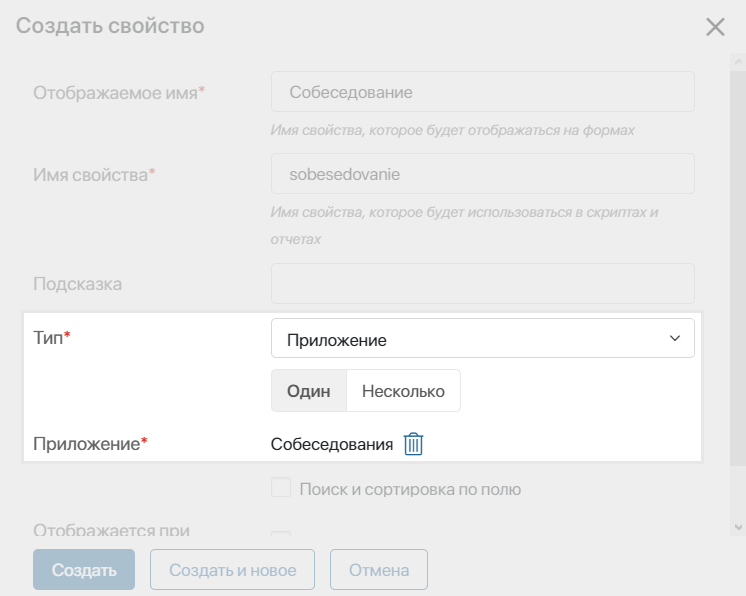The width and height of the screenshot is (746, 596).
Task: Click the Собеседования application name text
Action: click(x=332, y=444)
